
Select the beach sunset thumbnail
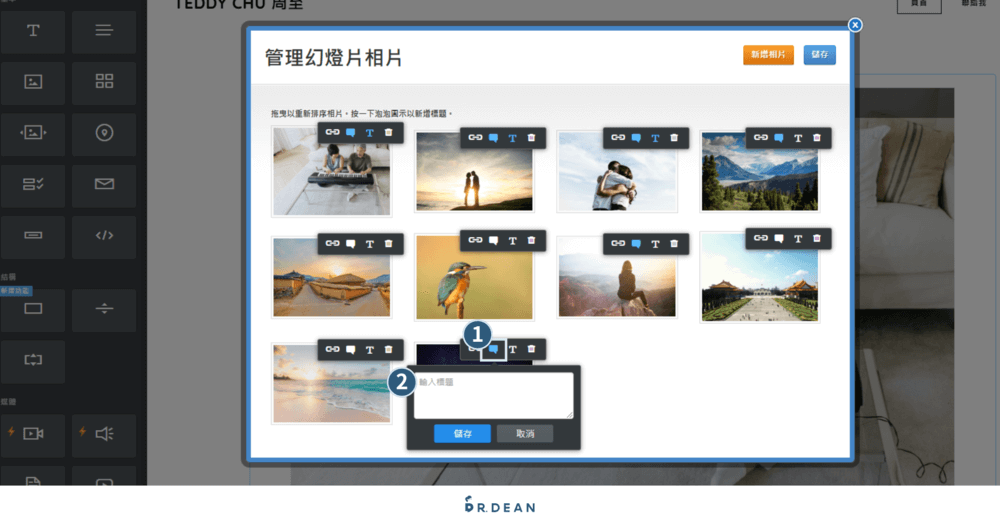tap(332, 383)
